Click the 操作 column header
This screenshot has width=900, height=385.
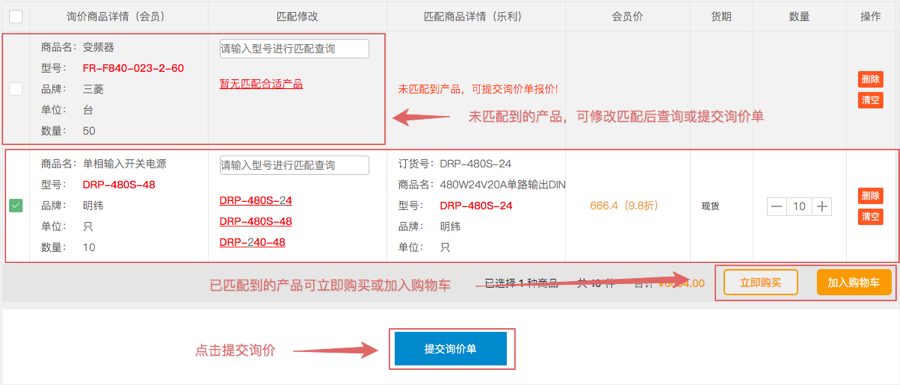coord(870,17)
